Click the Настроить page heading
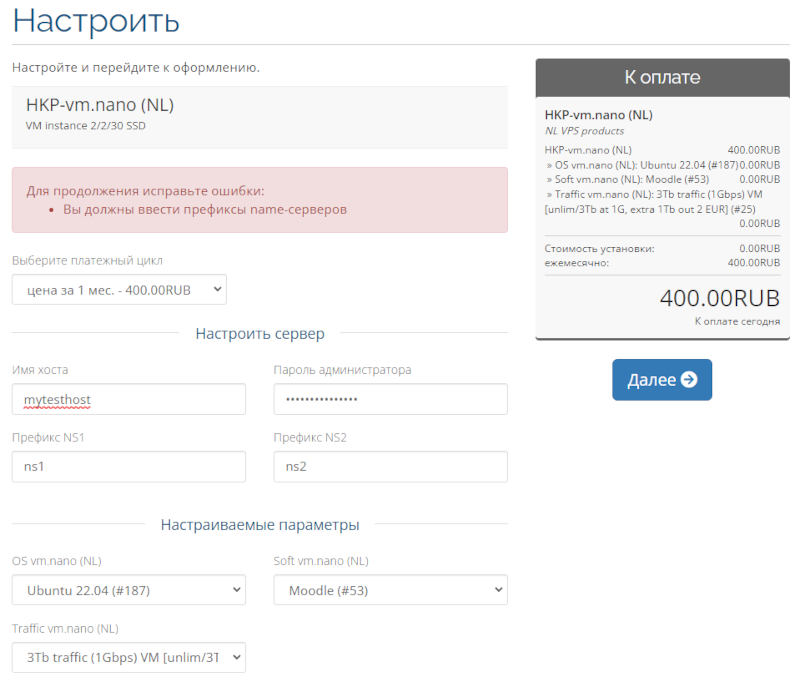Image resolution: width=800 pixels, height=682 pixels. pyautogui.click(x=96, y=20)
